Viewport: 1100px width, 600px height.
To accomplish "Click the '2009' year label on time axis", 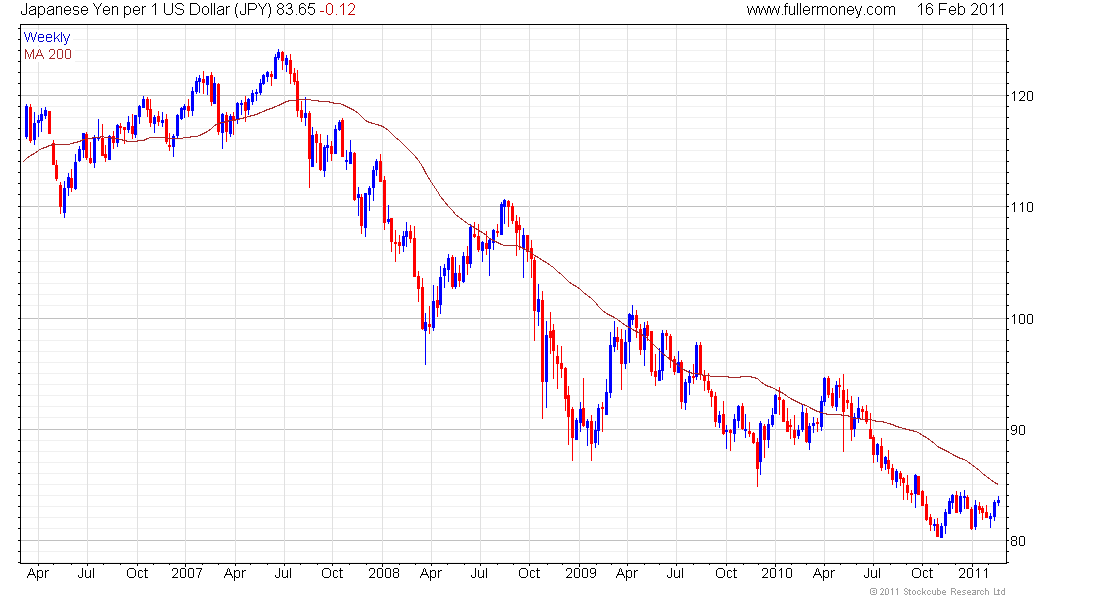I will 581,573.
